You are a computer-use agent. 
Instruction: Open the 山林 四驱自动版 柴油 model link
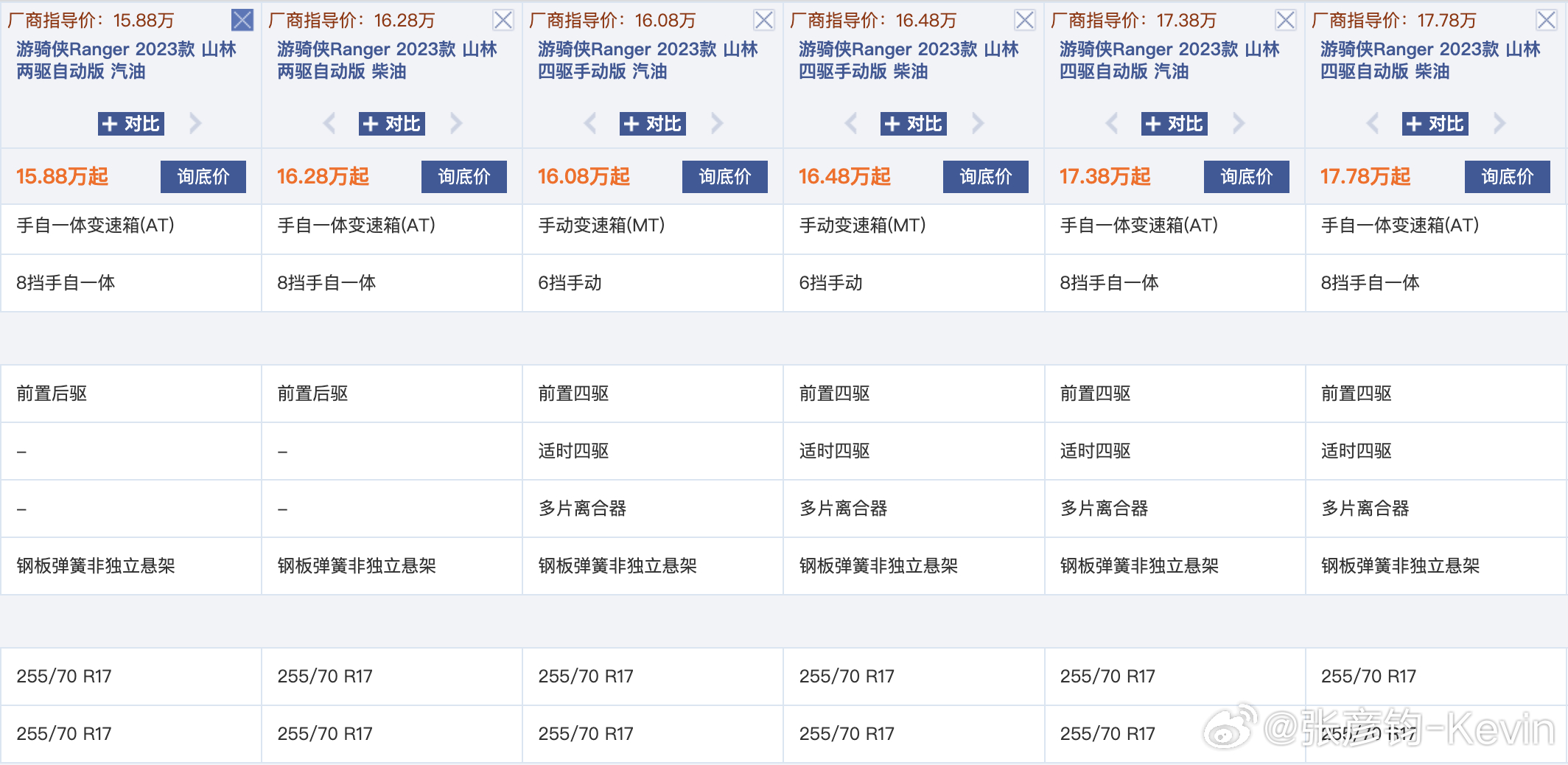[x=1430, y=60]
